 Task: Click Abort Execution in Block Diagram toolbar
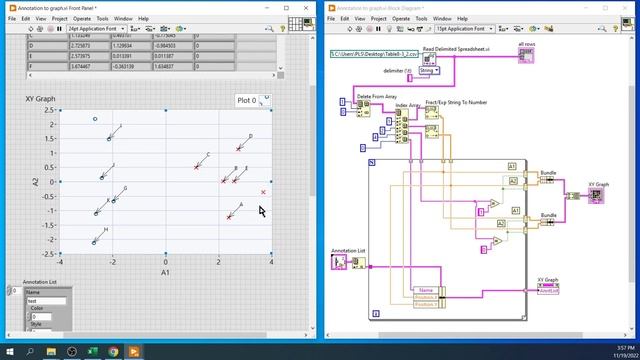tap(369, 29)
